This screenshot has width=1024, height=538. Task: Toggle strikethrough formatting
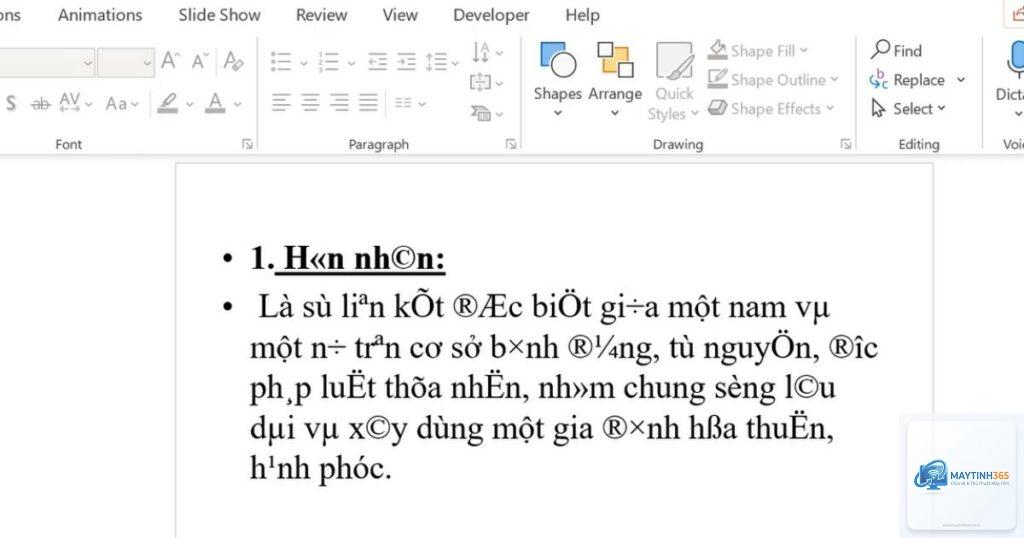pyautogui.click(x=40, y=103)
